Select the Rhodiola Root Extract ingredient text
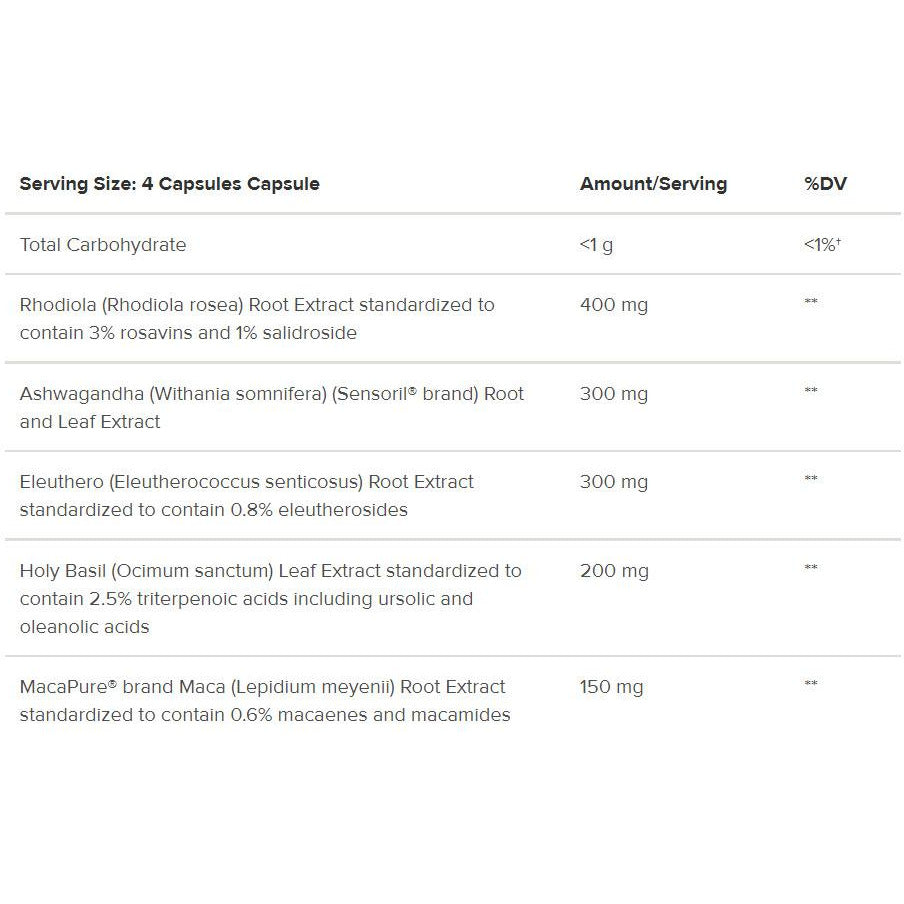Screen dimensions: 904x904 coord(257,319)
